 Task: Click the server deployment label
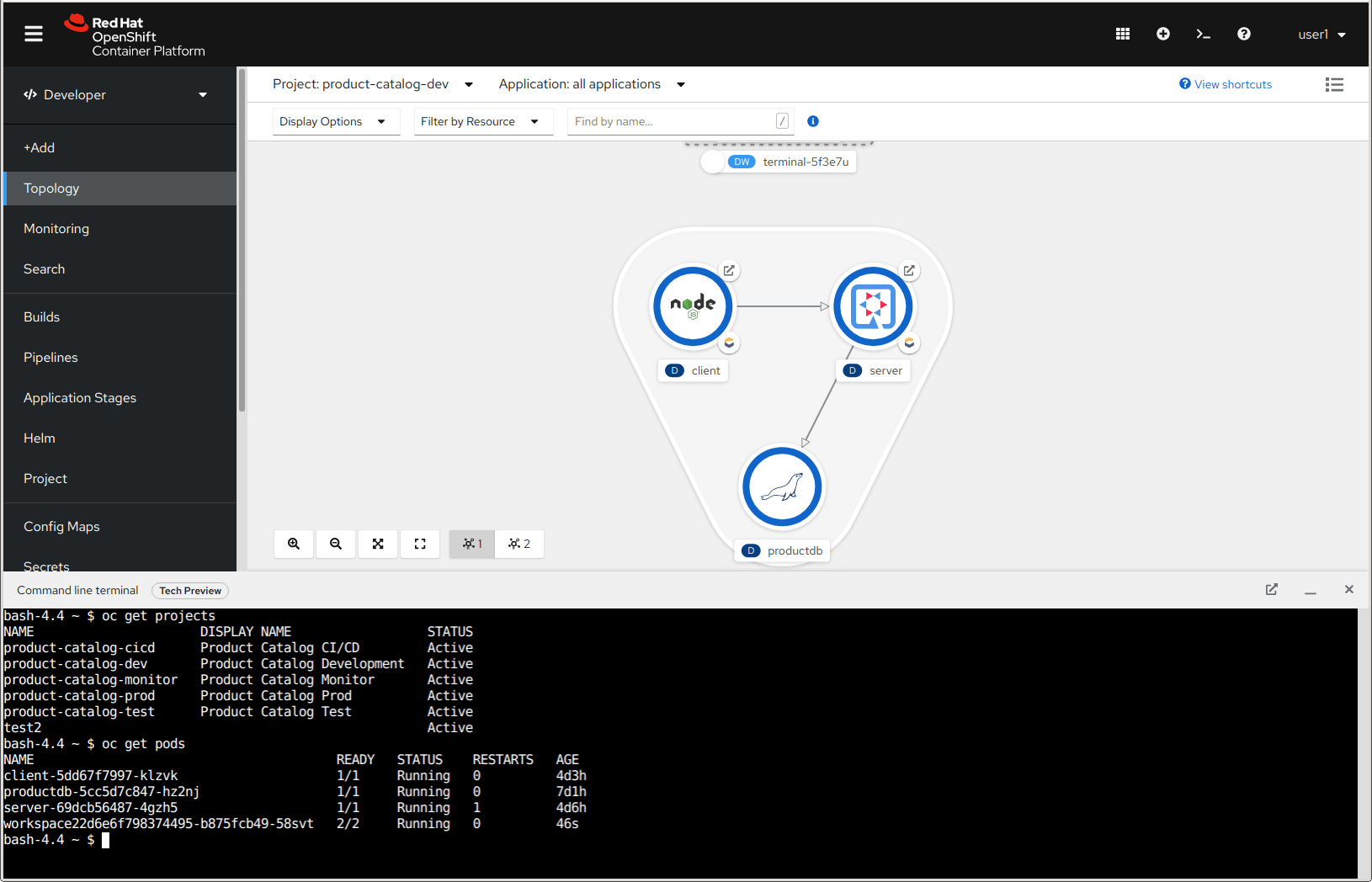point(873,371)
